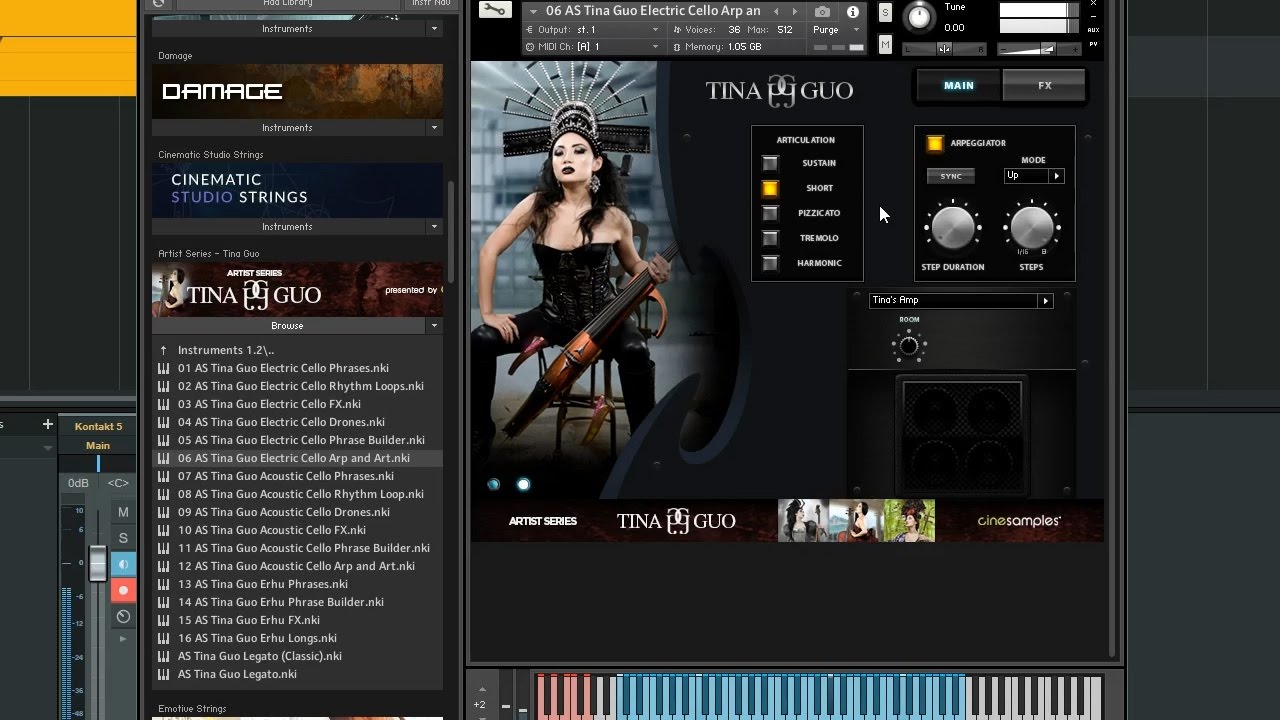
Task: Select the Tremolo articulation
Action: pos(770,238)
